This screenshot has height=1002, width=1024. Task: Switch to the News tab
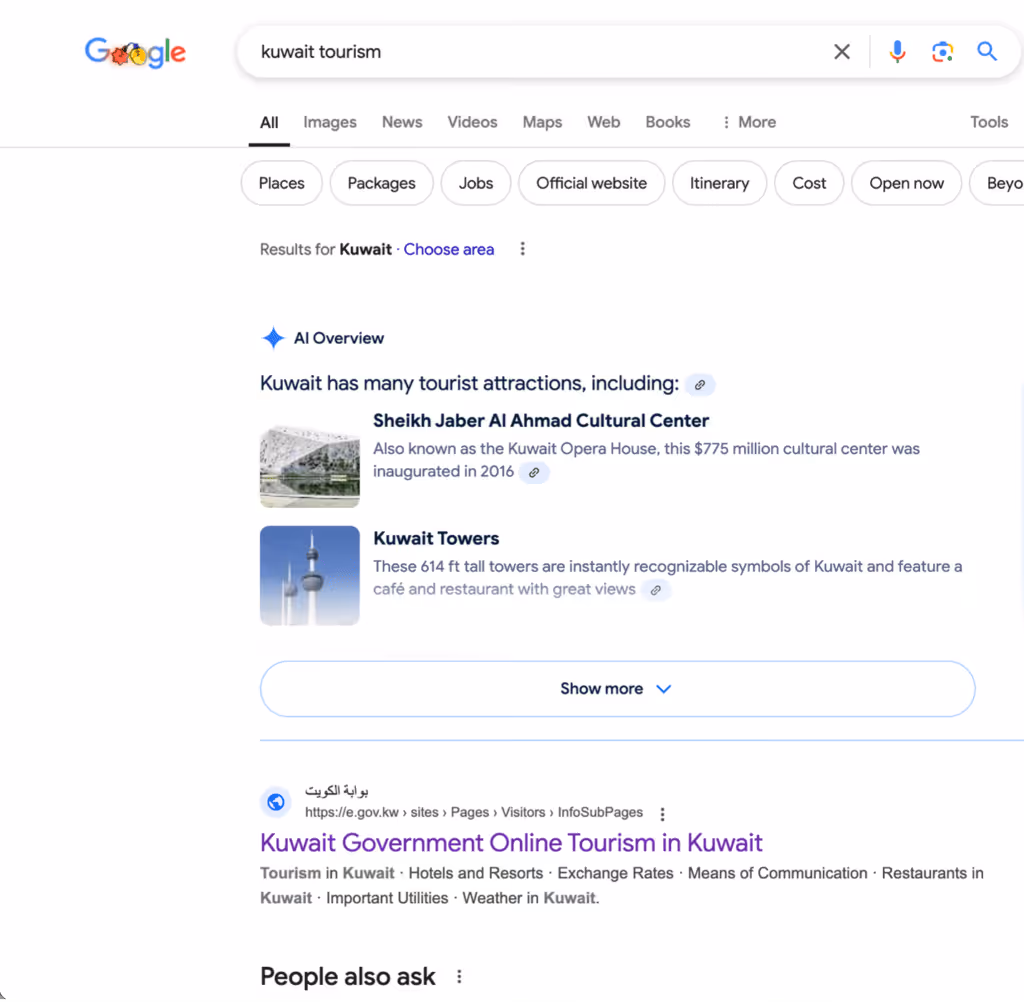point(402,122)
